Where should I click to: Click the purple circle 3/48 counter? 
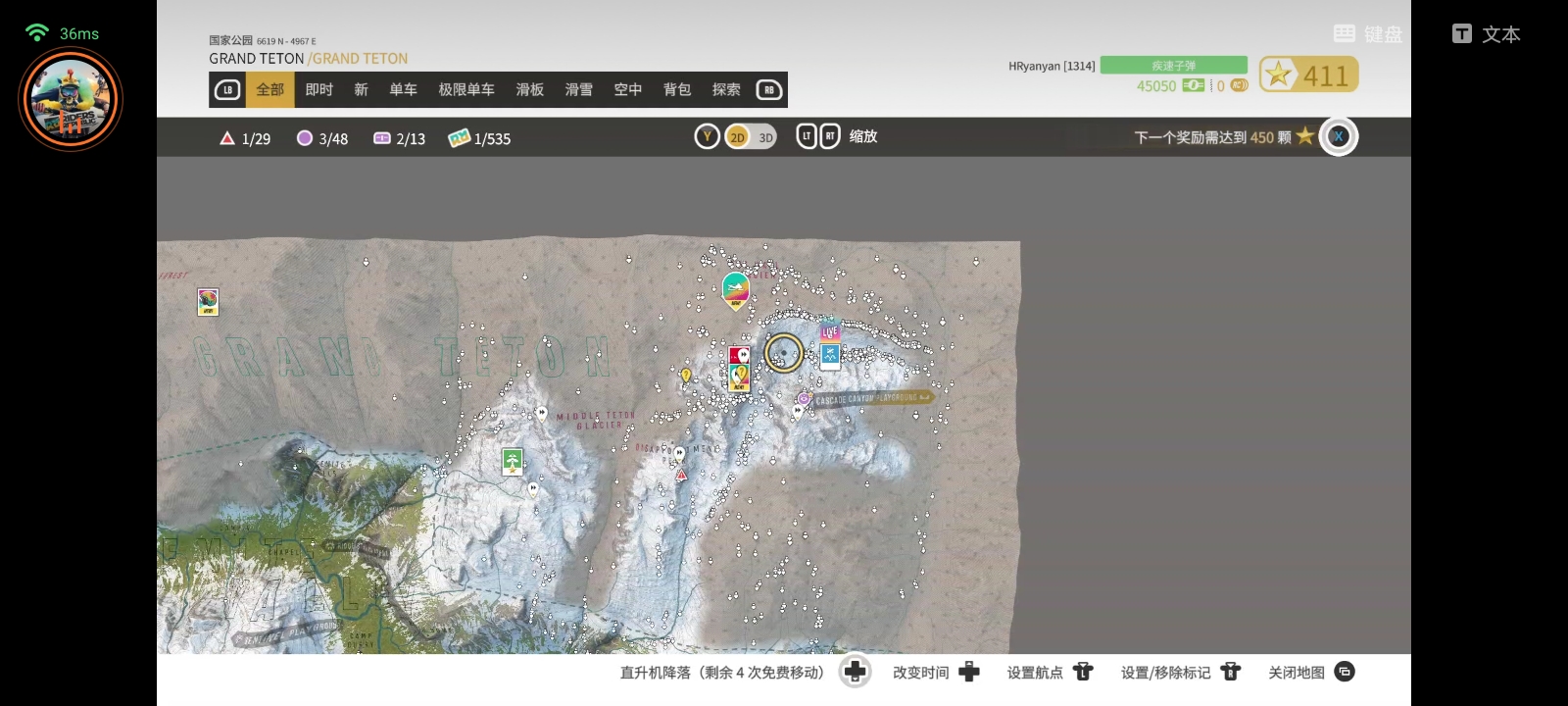322,138
